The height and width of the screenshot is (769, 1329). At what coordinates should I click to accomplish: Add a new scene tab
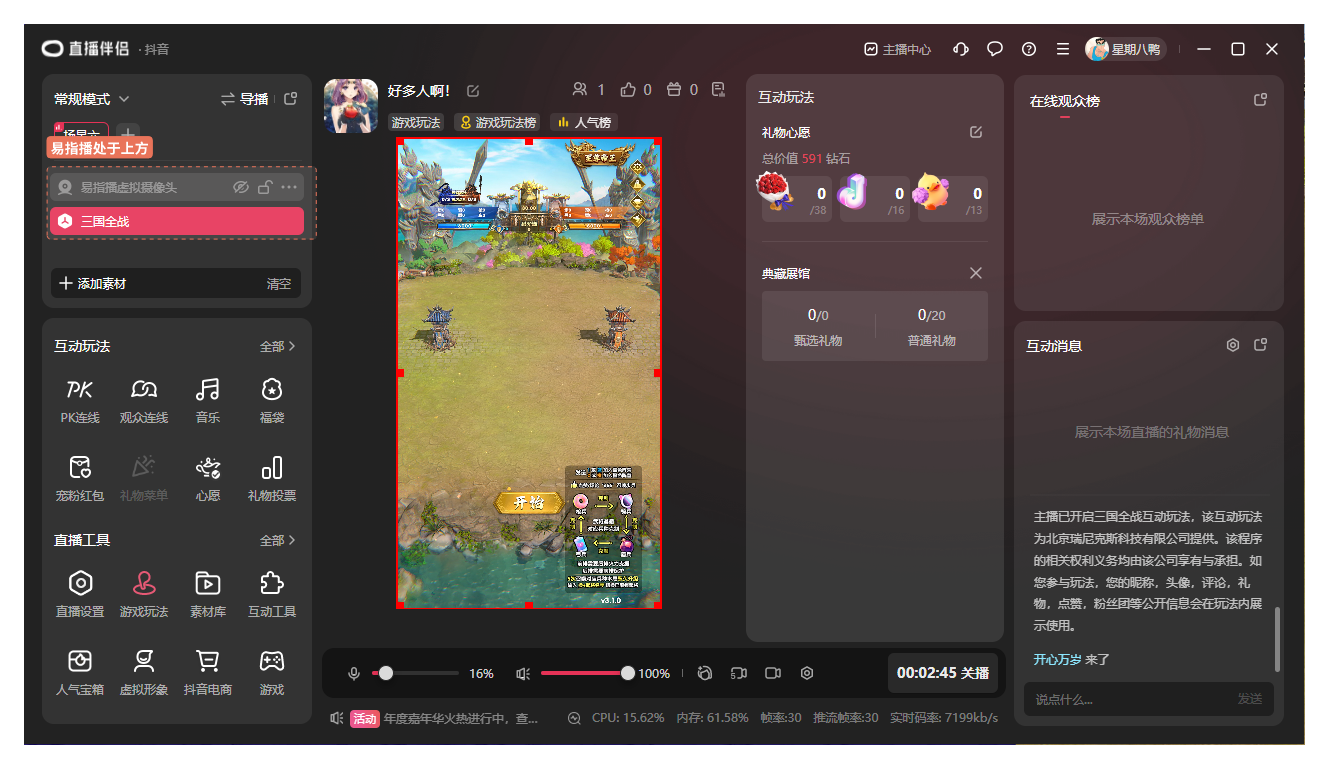click(128, 133)
